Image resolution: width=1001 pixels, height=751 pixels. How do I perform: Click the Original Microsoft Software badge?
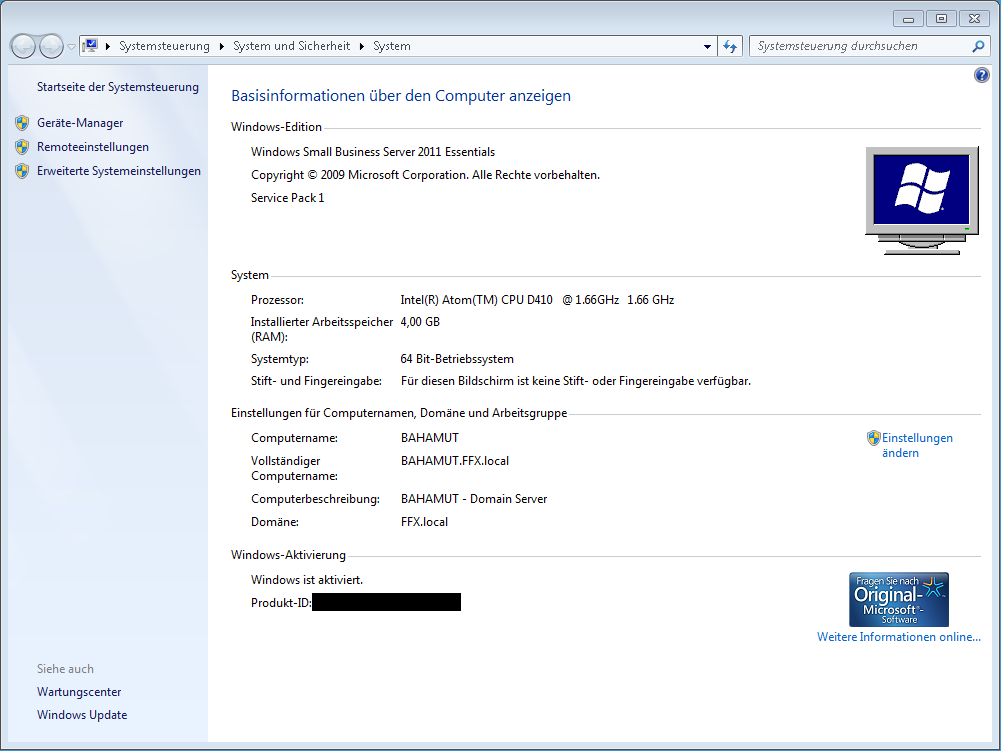click(x=898, y=598)
